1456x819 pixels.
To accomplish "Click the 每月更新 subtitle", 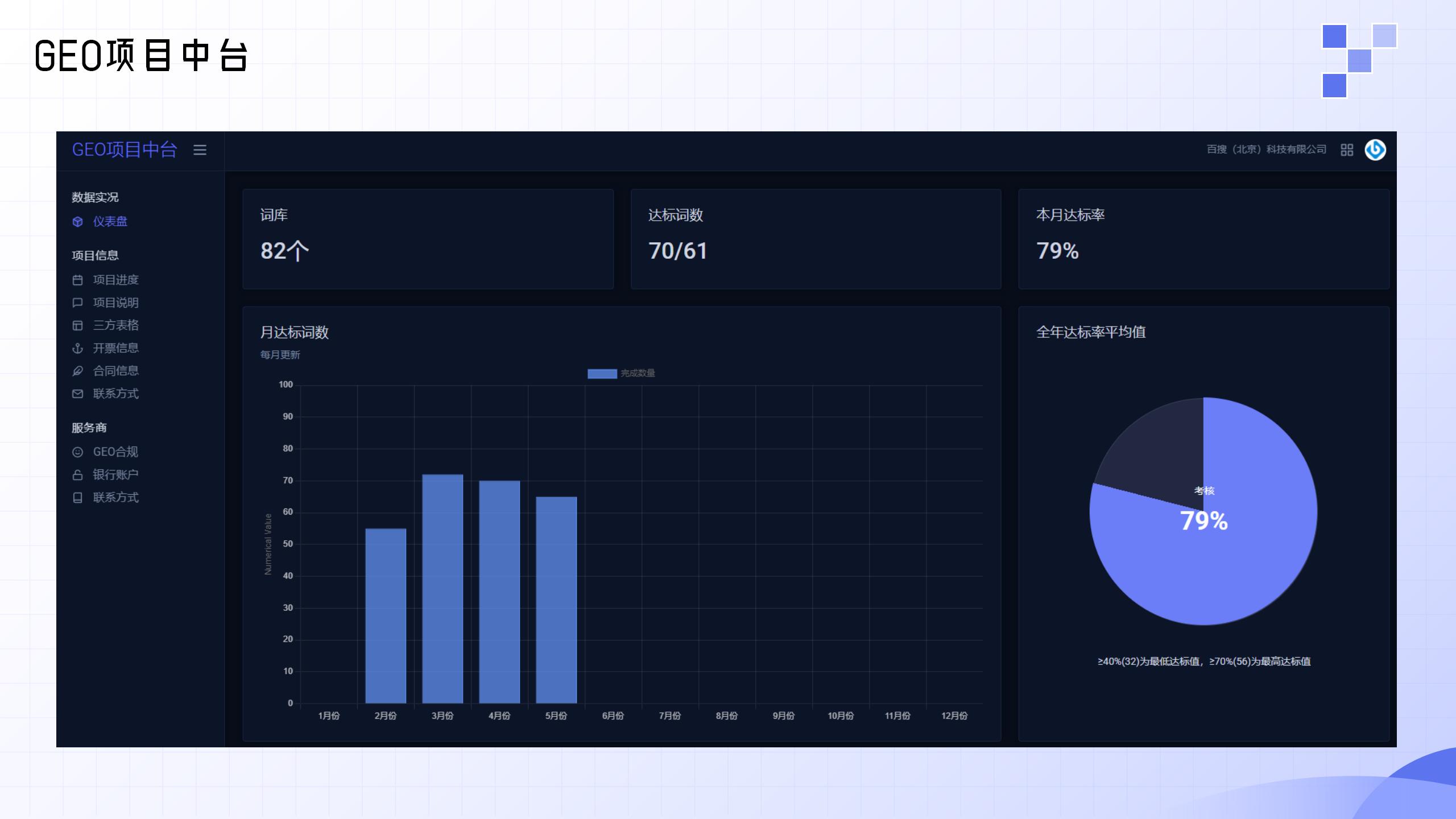I will pyautogui.click(x=280, y=355).
